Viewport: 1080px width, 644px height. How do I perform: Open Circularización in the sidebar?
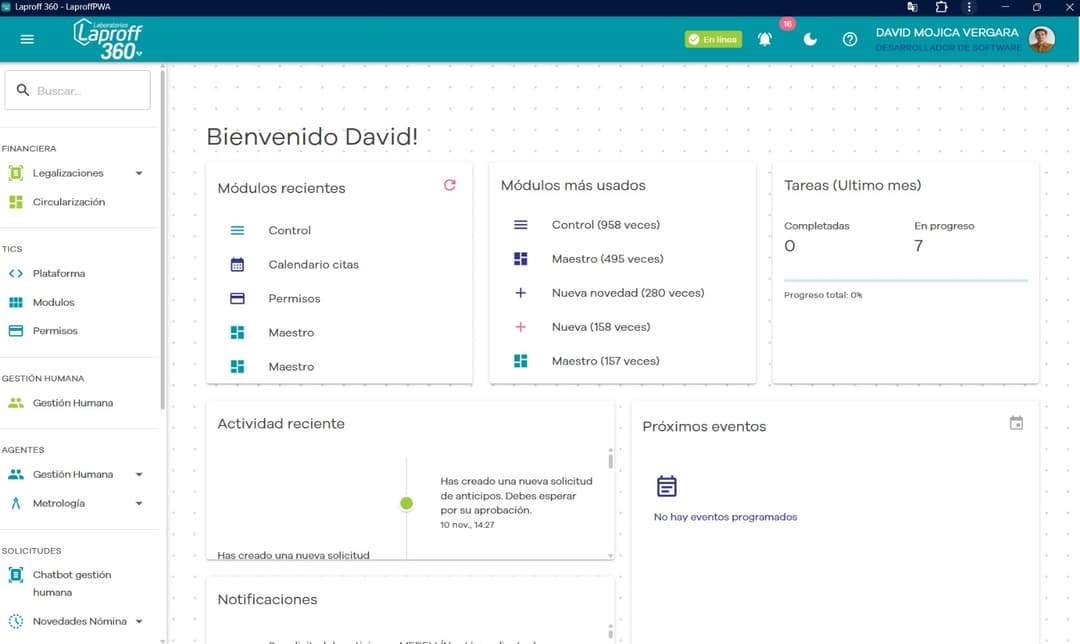68,202
